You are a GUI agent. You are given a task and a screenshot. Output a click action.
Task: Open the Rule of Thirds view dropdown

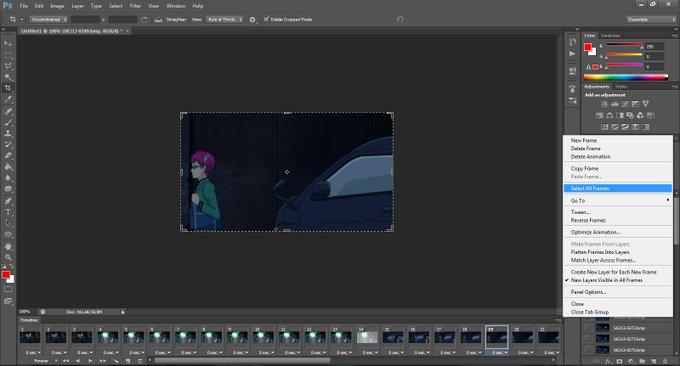click(x=224, y=20)
